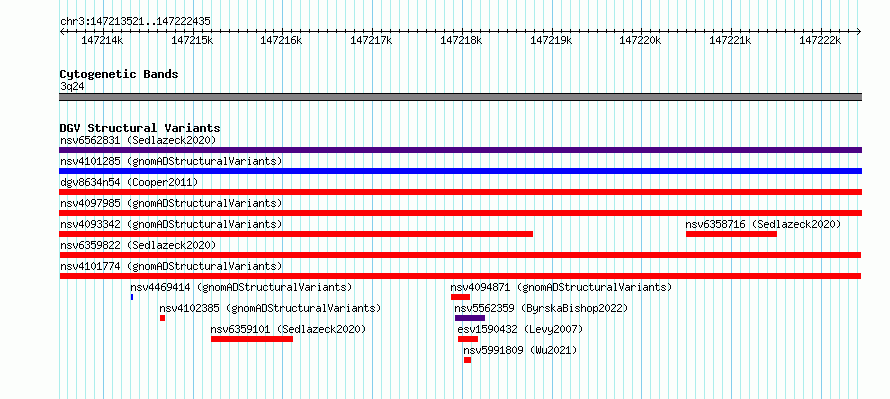Click the 147219k ruler tick label
Screen dimensions: 890x399
[x=551, y=40]
